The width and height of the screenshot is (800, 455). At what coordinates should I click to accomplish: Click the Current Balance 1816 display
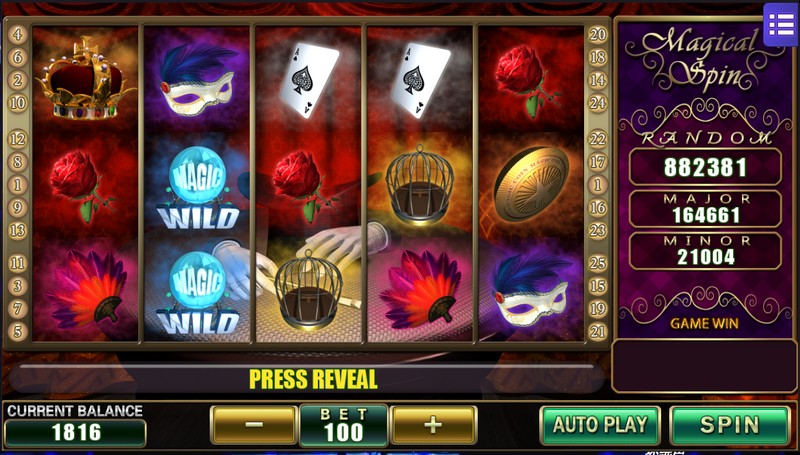(75, 425)
